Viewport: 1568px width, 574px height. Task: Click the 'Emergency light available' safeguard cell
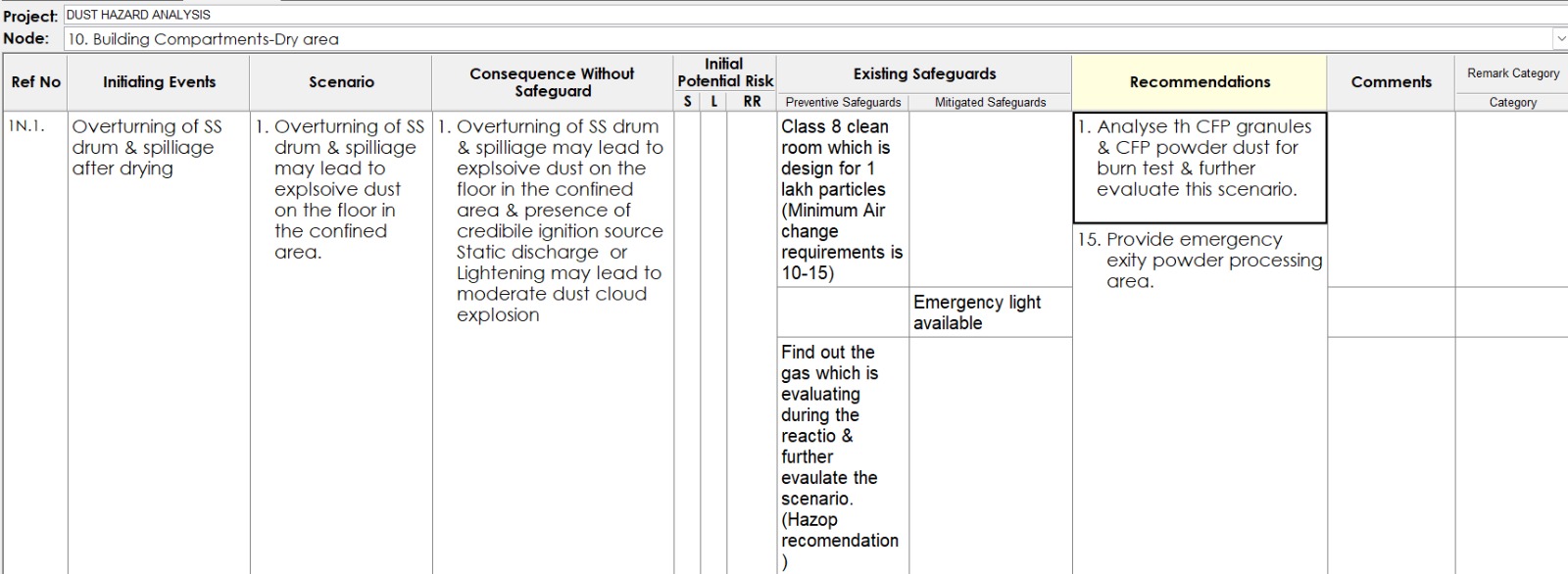tap(990, 312)
